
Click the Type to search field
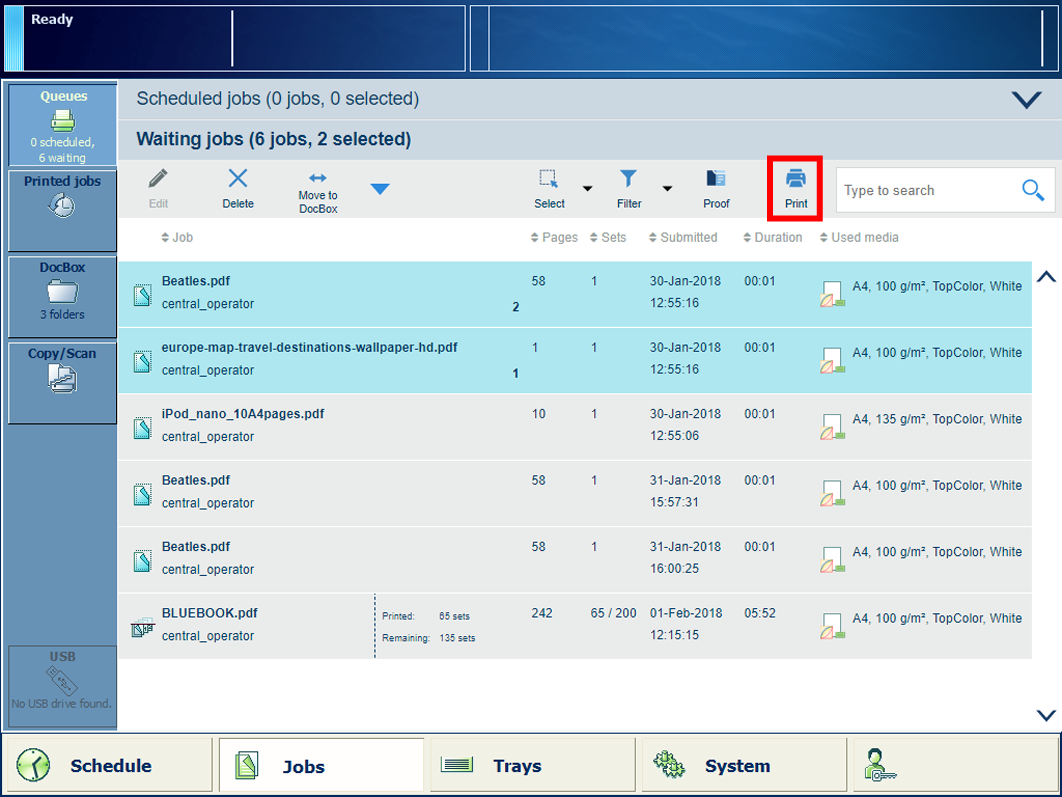[x=925, y=190]
